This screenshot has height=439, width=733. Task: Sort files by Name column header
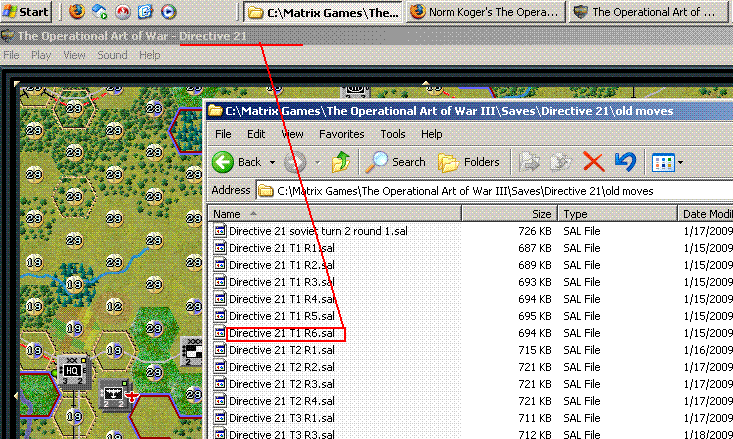point(335,214)
